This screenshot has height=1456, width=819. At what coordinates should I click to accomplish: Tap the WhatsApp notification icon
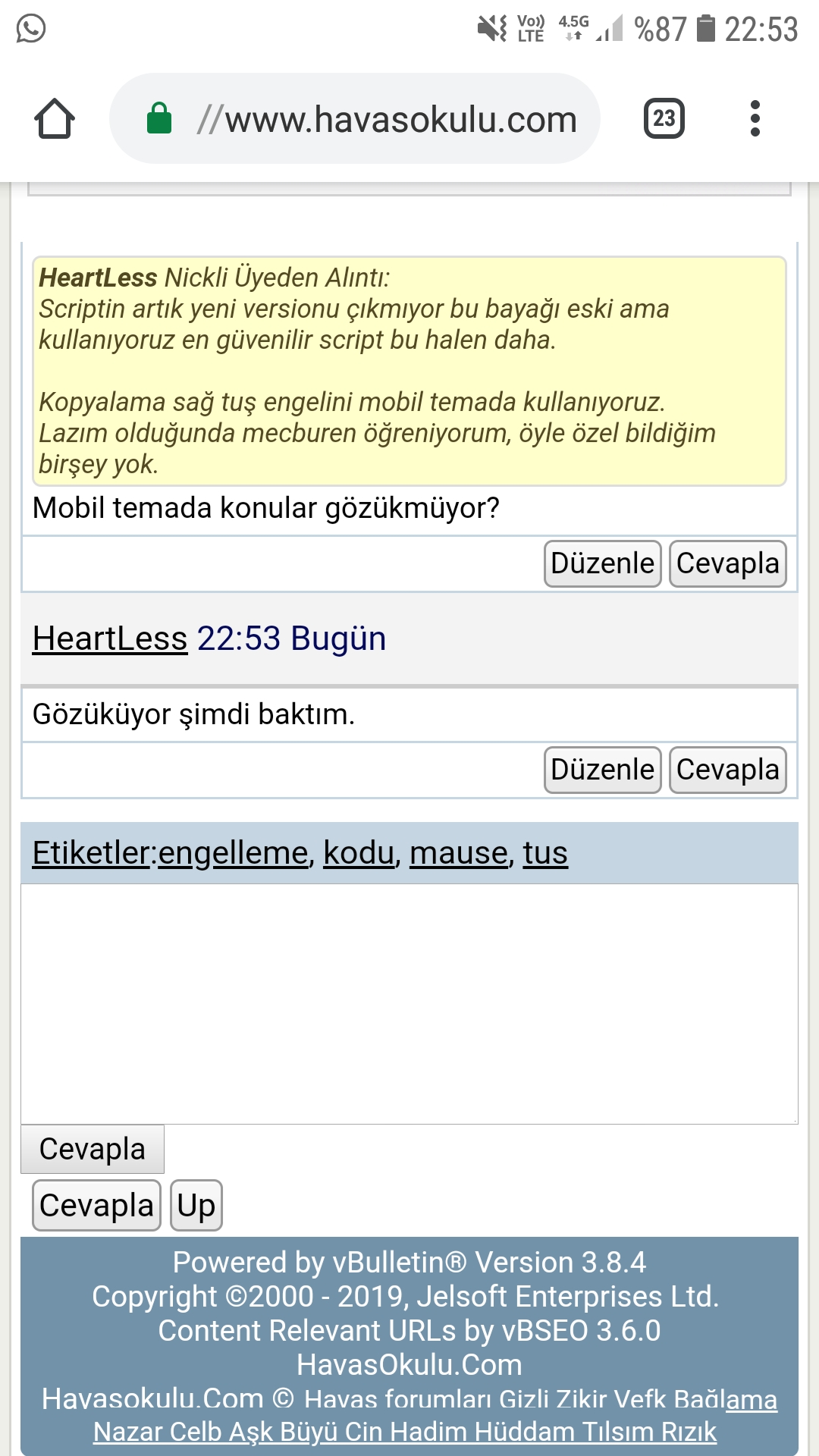point(31,29)
